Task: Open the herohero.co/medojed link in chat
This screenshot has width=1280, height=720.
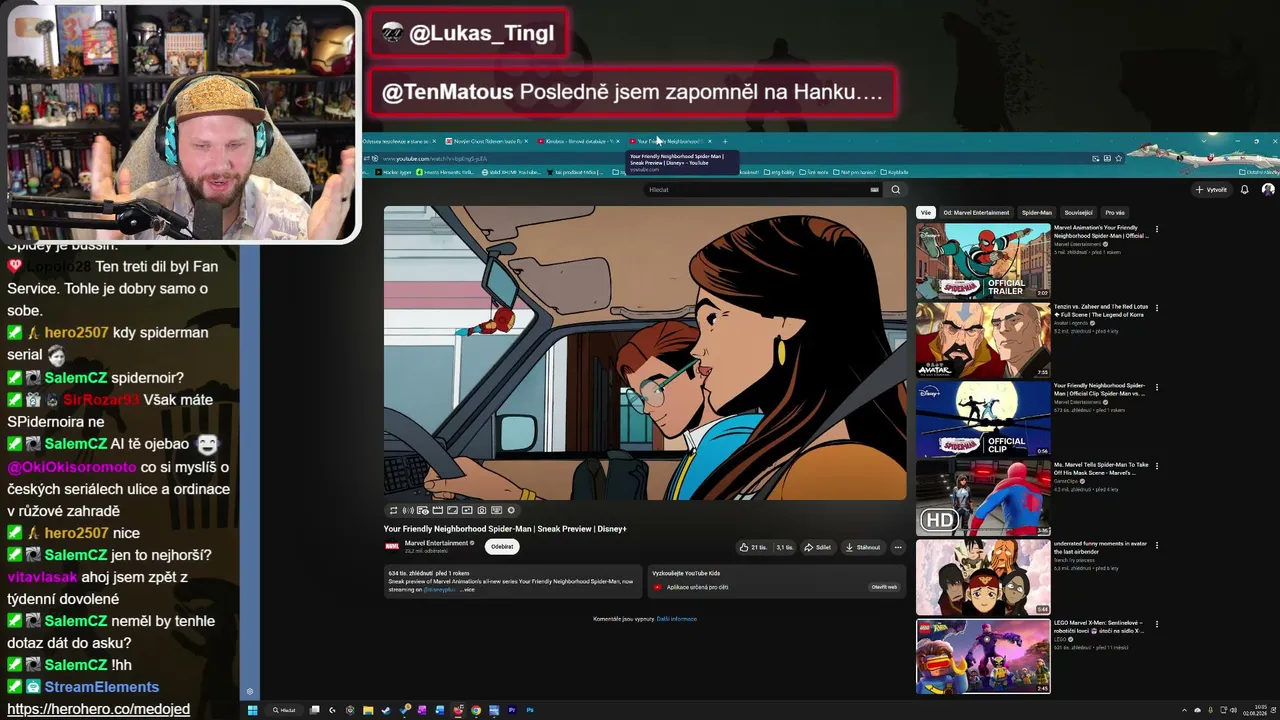Action: 98,709
